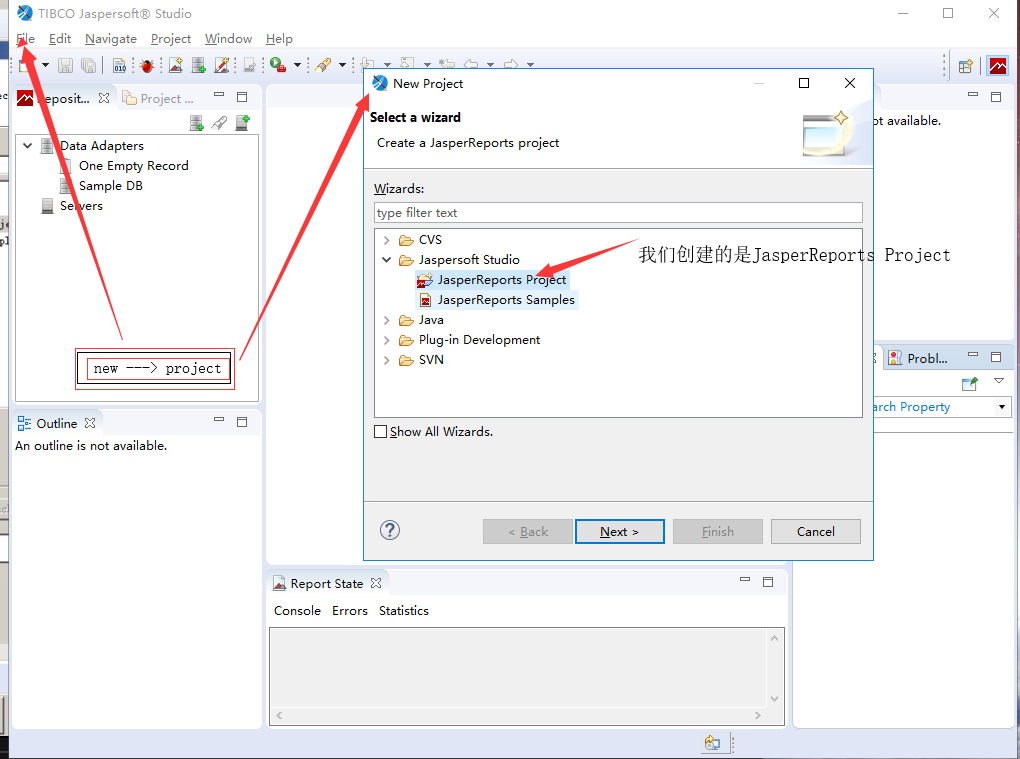The height and width of the screenshot is (759, 1020).
Task: Click the pin icon in Problems panel
Action: [x=969, y=384]
